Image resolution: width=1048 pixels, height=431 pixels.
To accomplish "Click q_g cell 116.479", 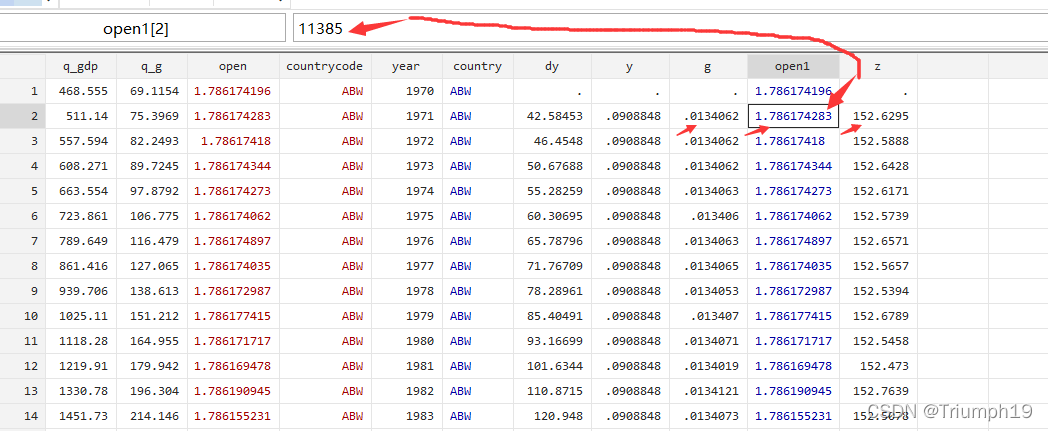I will click(x=154, y=241).
